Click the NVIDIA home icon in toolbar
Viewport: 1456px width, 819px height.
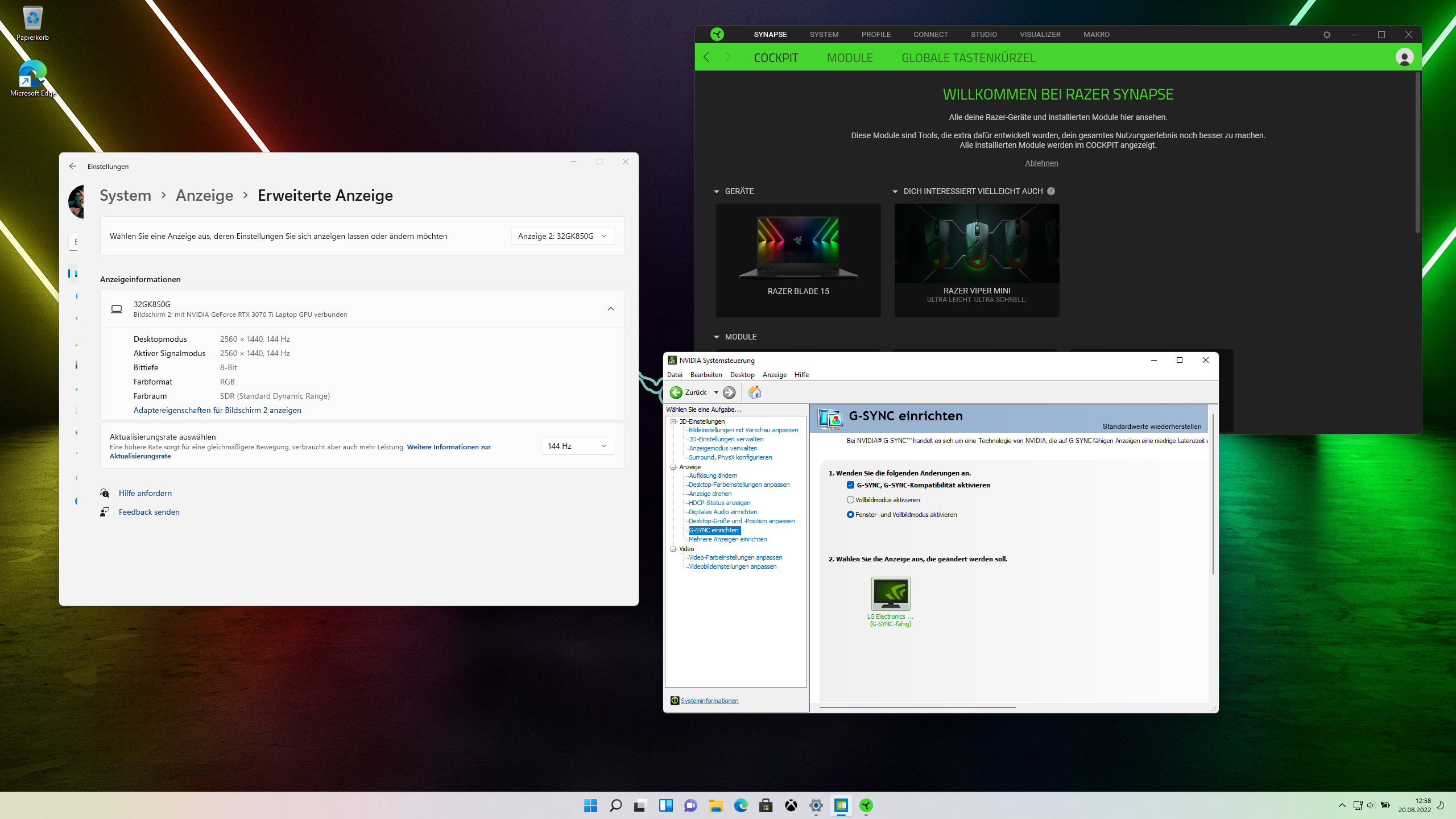[x=755, y=392]
